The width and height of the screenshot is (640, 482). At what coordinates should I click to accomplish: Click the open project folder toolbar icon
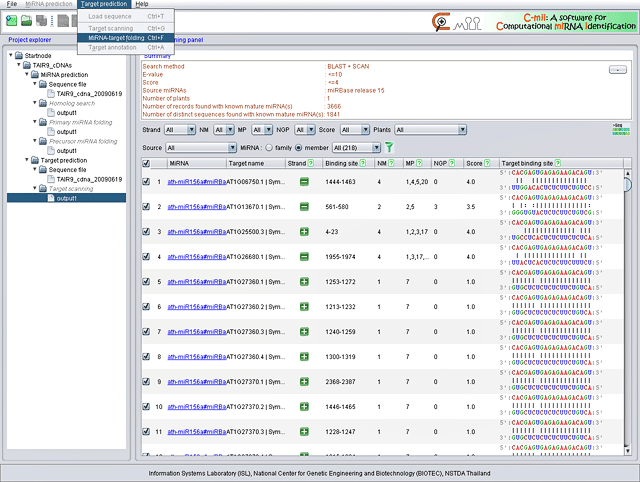tap(27, 20)
